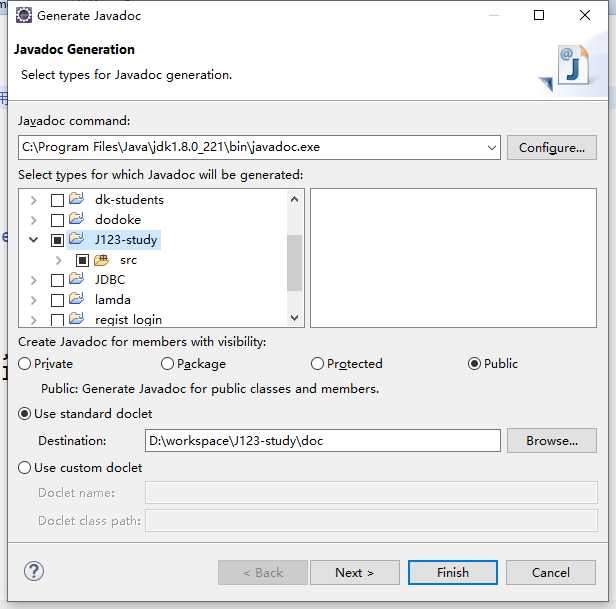This screenshot has height=609, width=616.
Task: Click the dodoke project folder icon
Action: [x=76, y=218]
